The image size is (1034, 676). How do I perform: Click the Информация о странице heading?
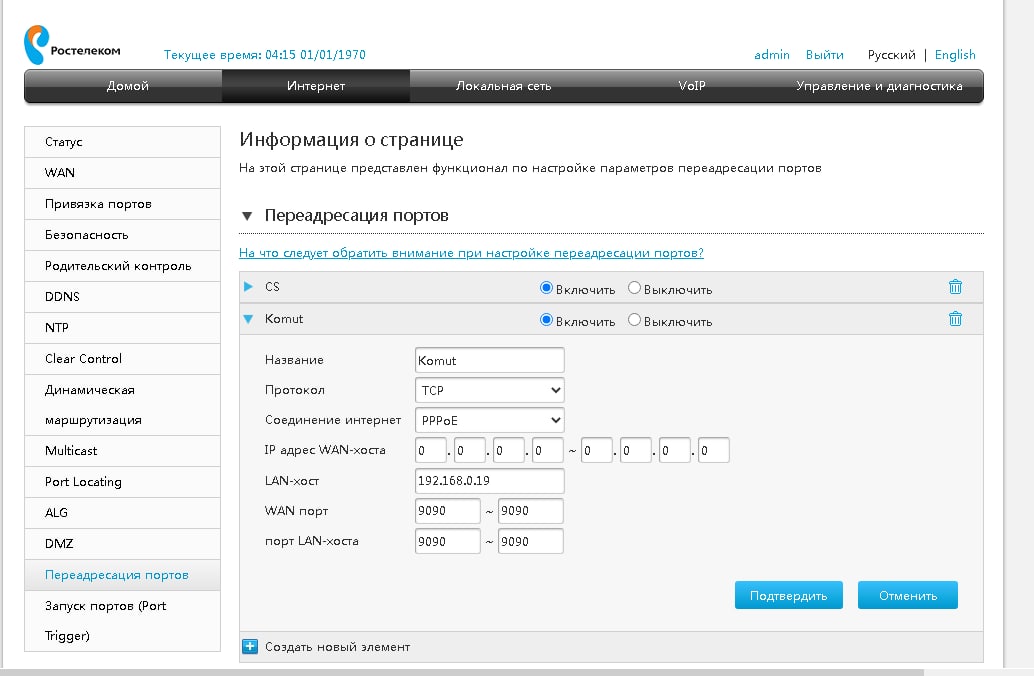pyautogui.click(x=351, y=140)
